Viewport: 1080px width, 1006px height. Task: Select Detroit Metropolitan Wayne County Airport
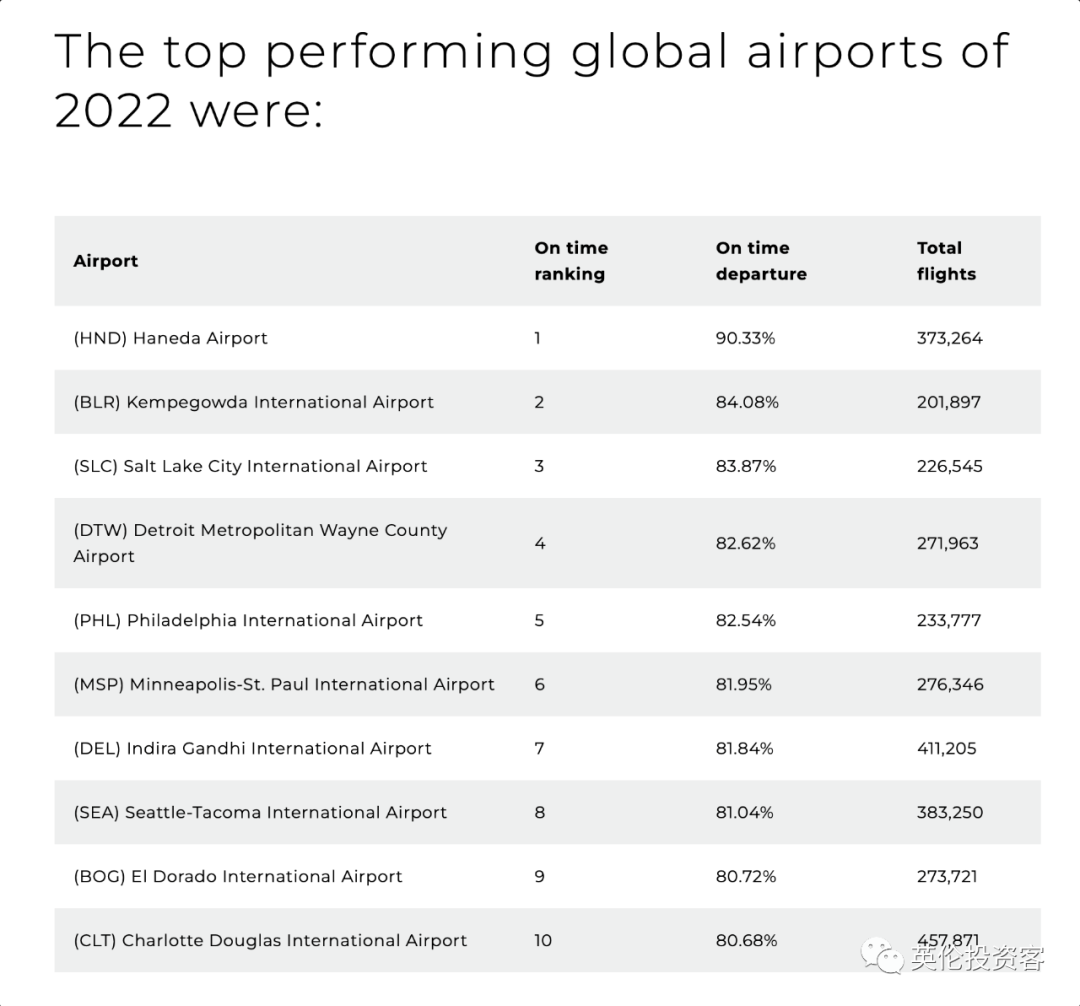coord(260,543)
